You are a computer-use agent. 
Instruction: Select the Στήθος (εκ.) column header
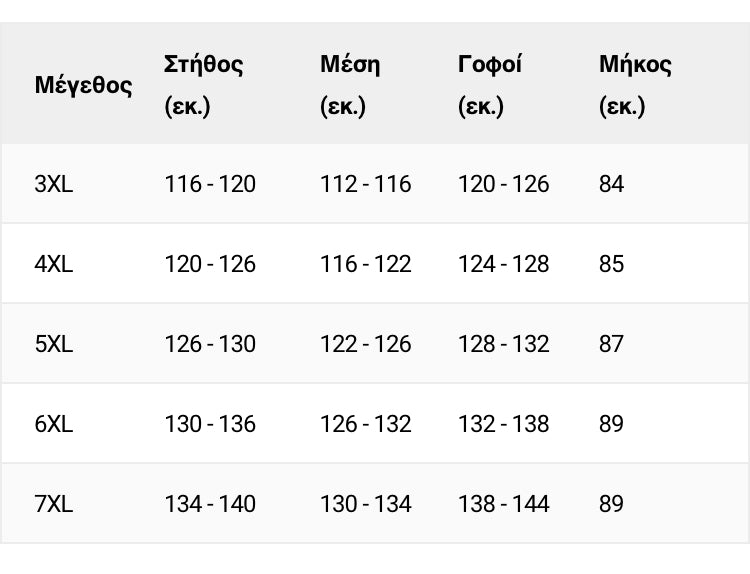click(203, 85)
